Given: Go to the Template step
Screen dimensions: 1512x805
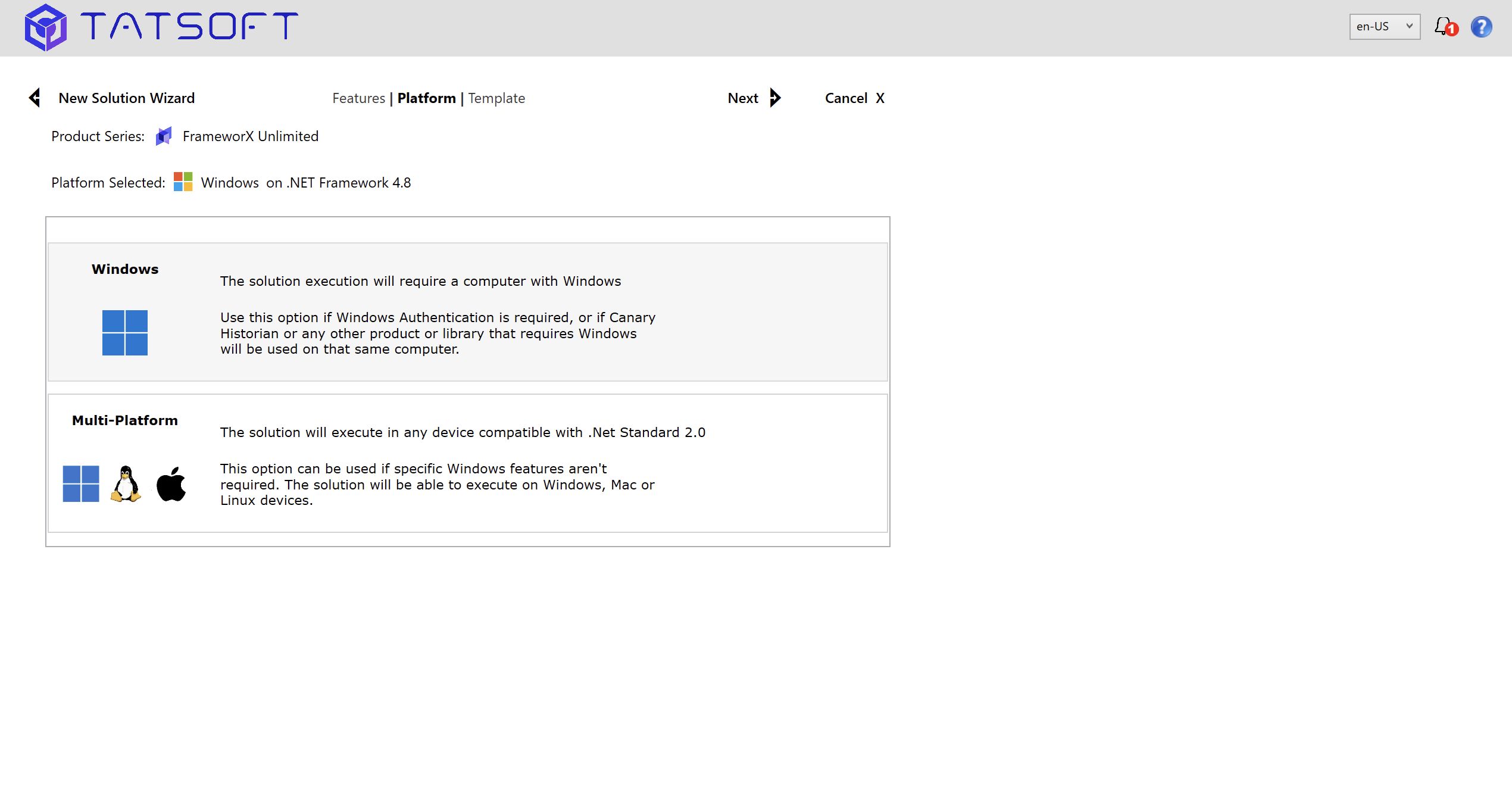Looking at the screenshot, I should pyautogui.click(x=496, y=98).
